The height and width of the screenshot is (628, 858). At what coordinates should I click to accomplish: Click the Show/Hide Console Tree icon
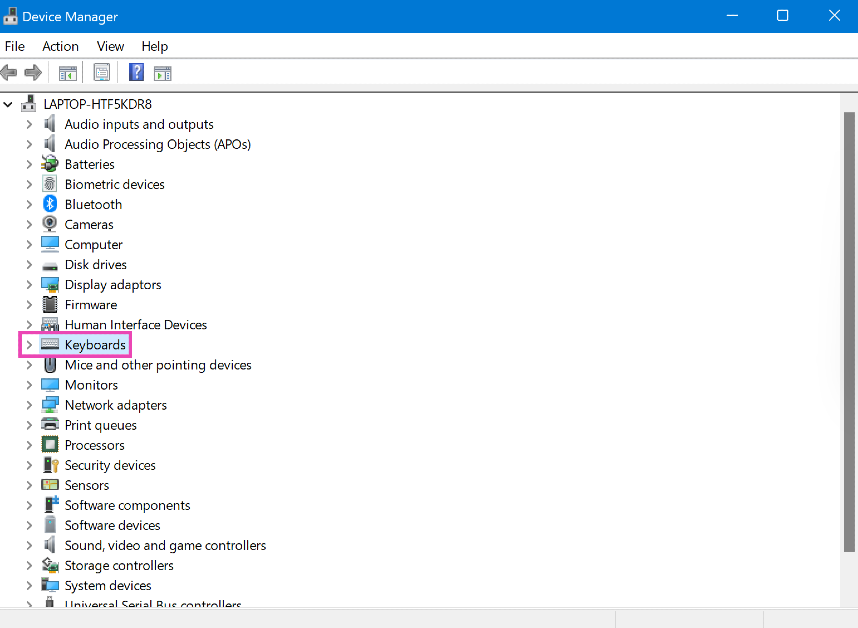67,72
